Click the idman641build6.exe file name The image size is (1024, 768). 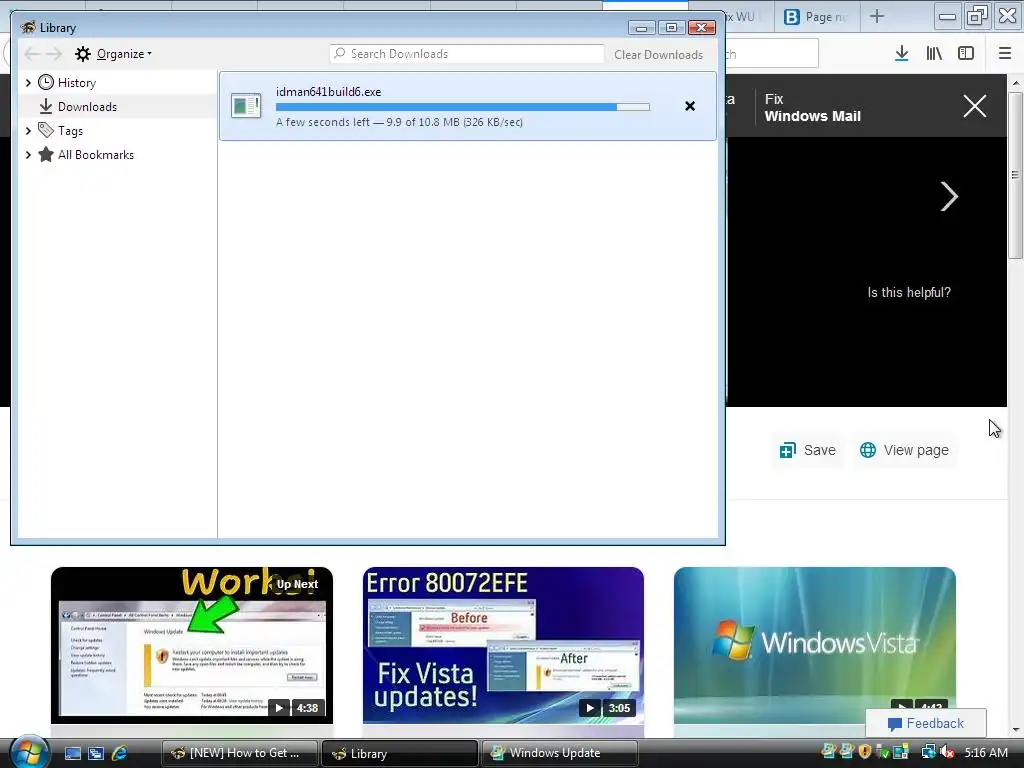pos(328,91)
